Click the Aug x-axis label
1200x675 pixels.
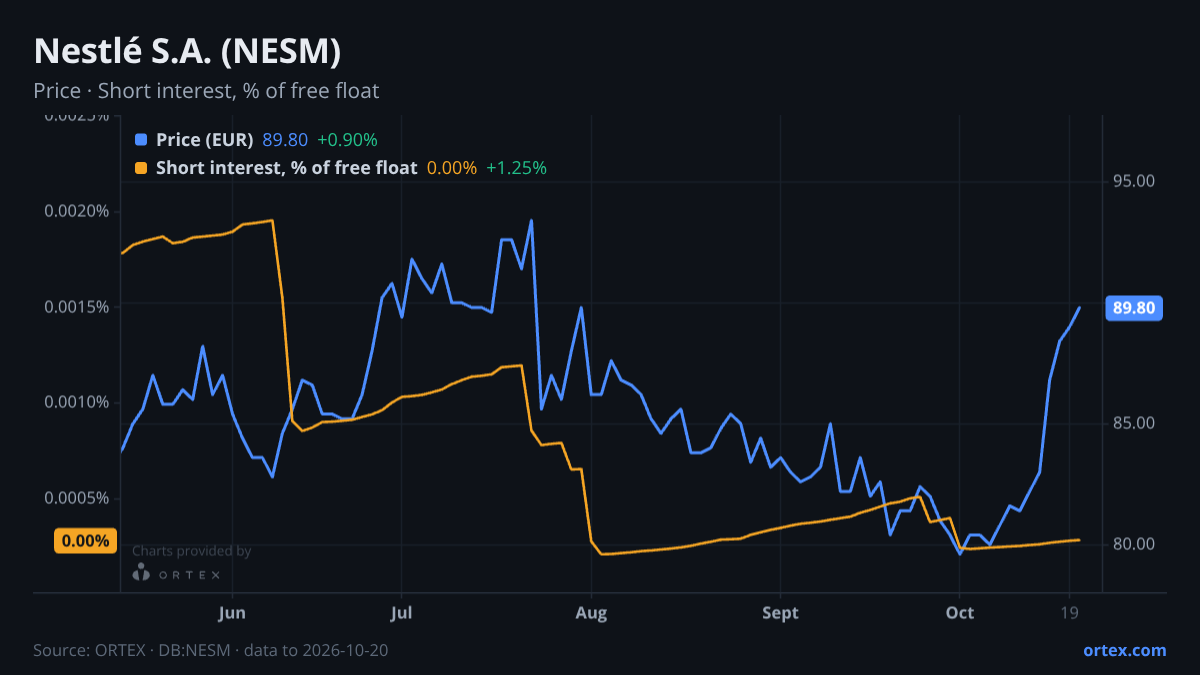592,613
